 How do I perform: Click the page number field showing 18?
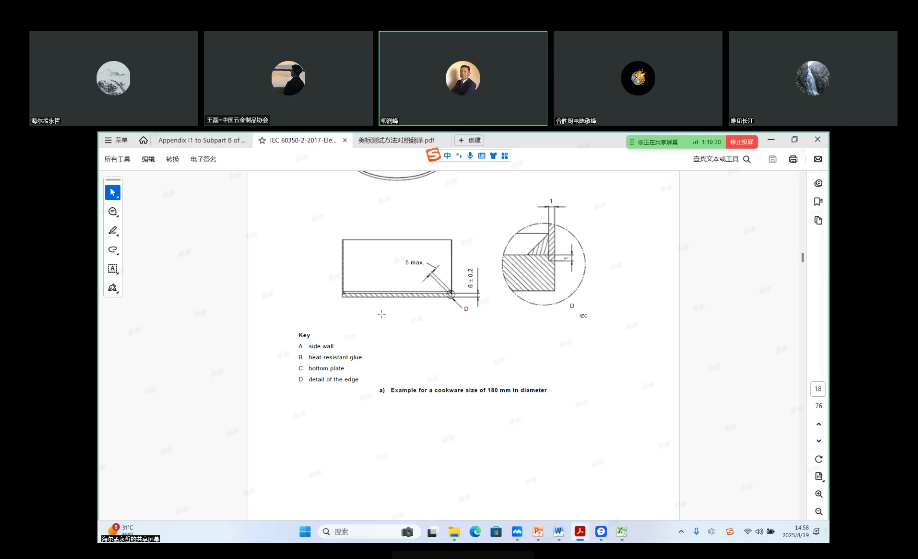[818, 388]
